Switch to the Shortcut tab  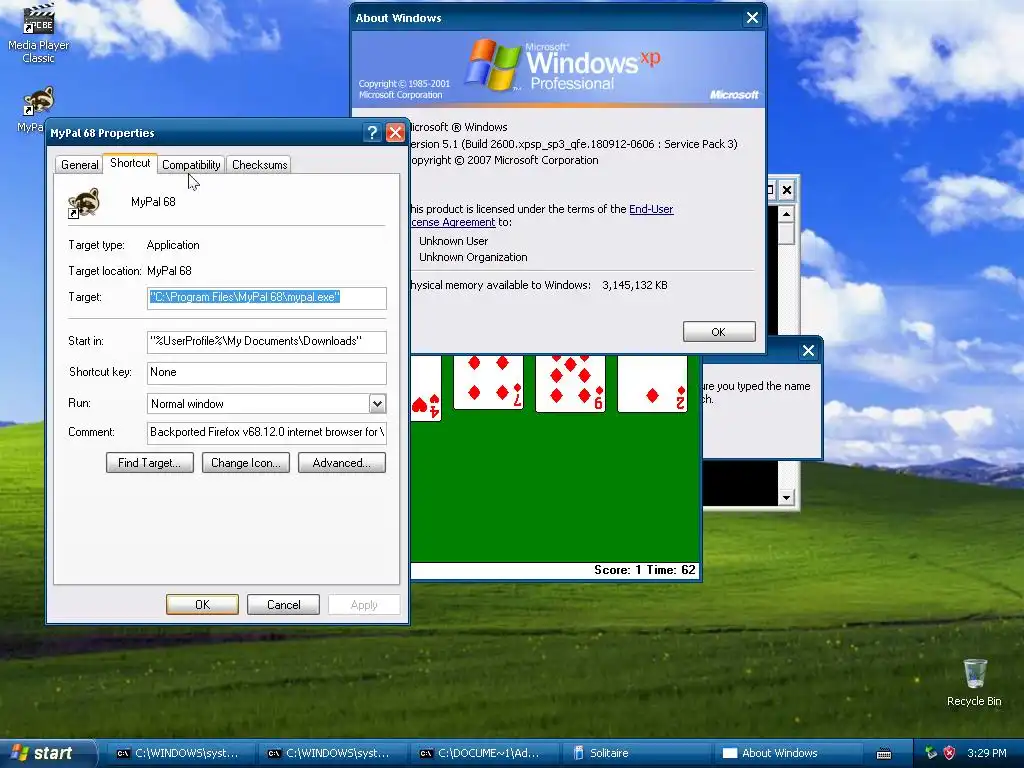(130, 163)
